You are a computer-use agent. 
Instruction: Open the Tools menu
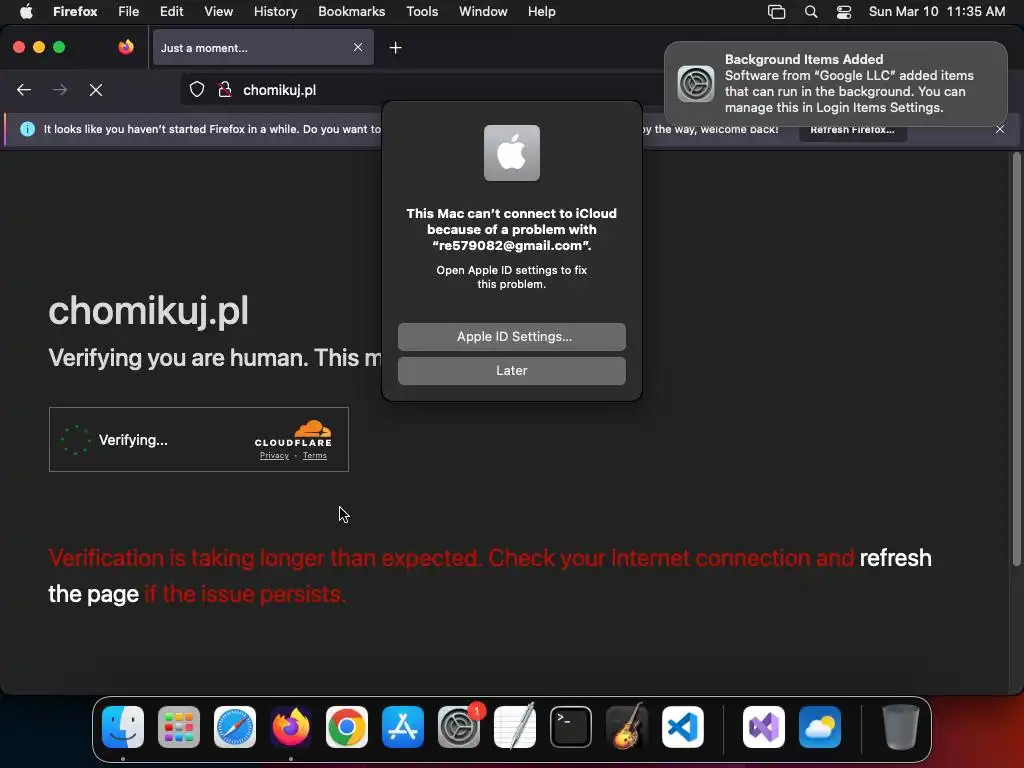click(422, 11)
